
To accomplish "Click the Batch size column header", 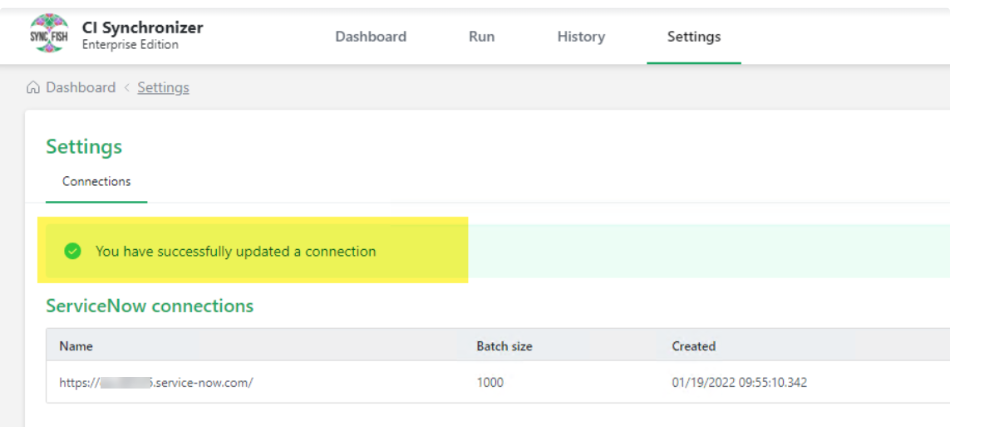I will pyautogui.click(x=504, y=346).
